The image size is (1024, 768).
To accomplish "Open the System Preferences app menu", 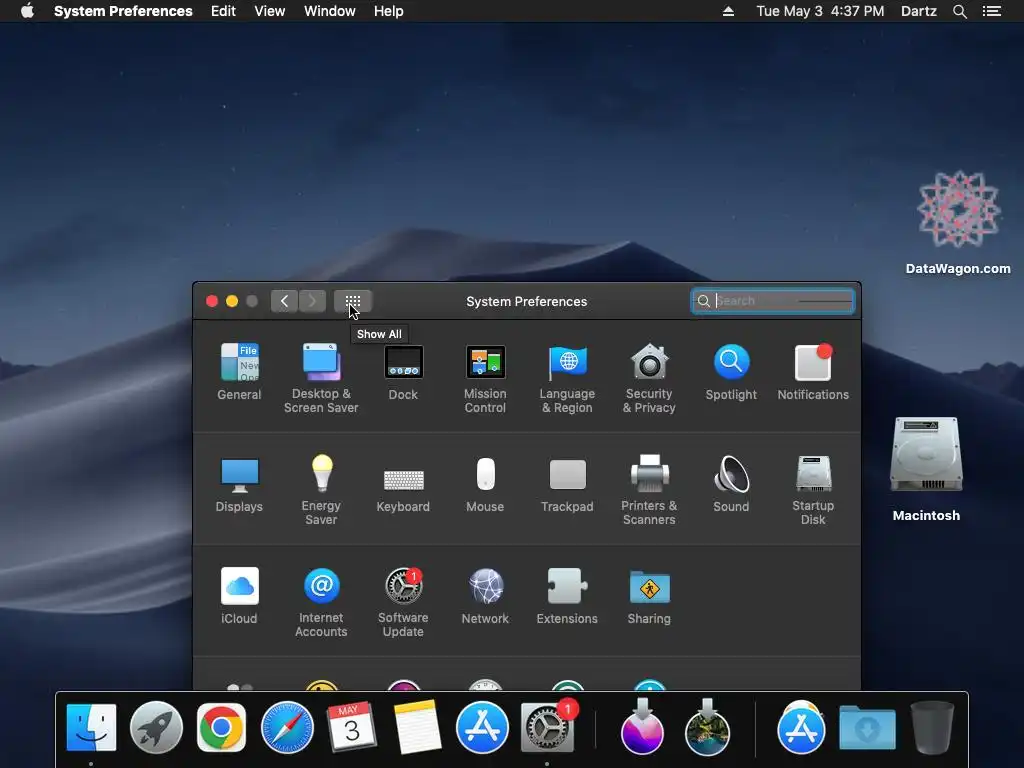I will click(123, 11).
